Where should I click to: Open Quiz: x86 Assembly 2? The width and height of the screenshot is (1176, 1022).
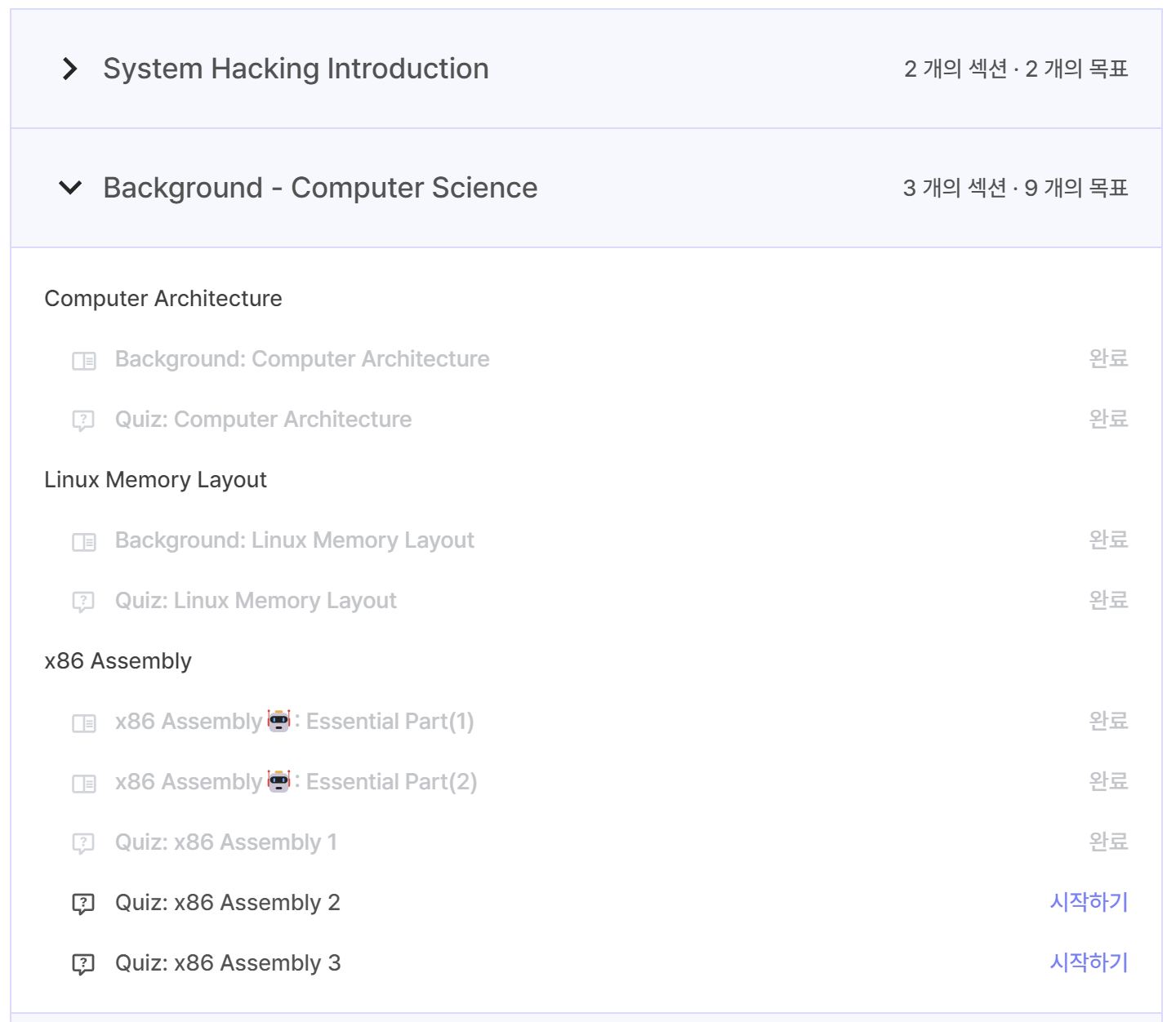(x=228, y=903)
